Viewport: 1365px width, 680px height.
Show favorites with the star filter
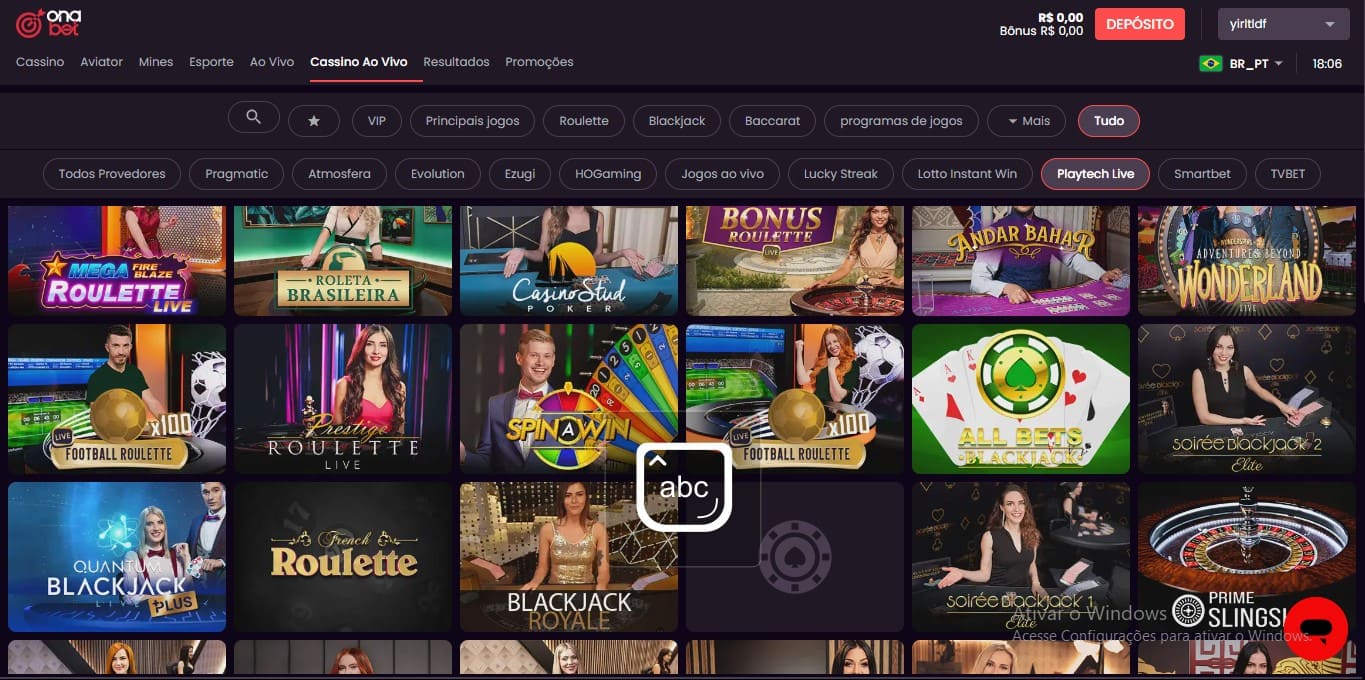click(314, 121)
